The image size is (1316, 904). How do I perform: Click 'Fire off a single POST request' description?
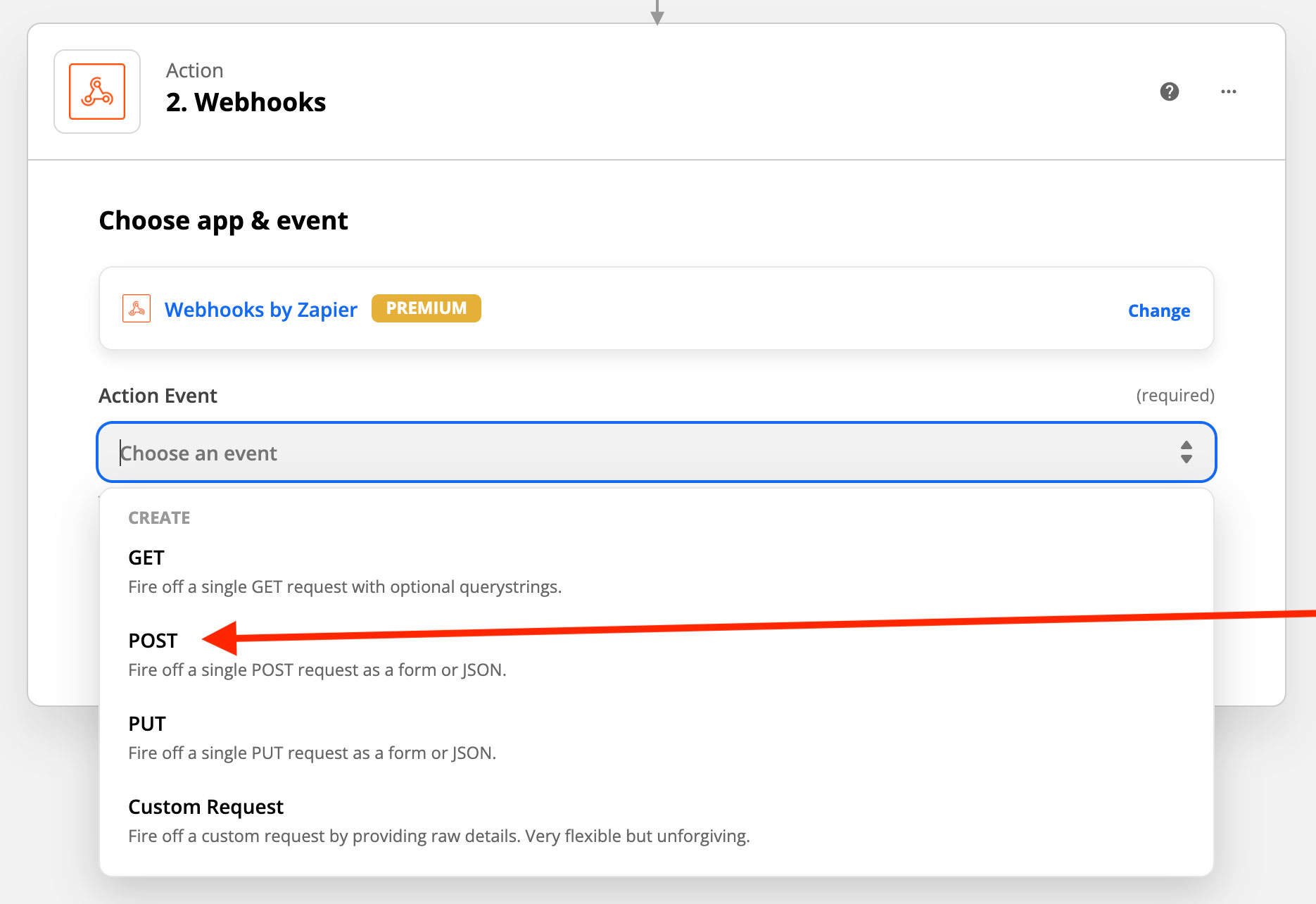pos(317,670)
